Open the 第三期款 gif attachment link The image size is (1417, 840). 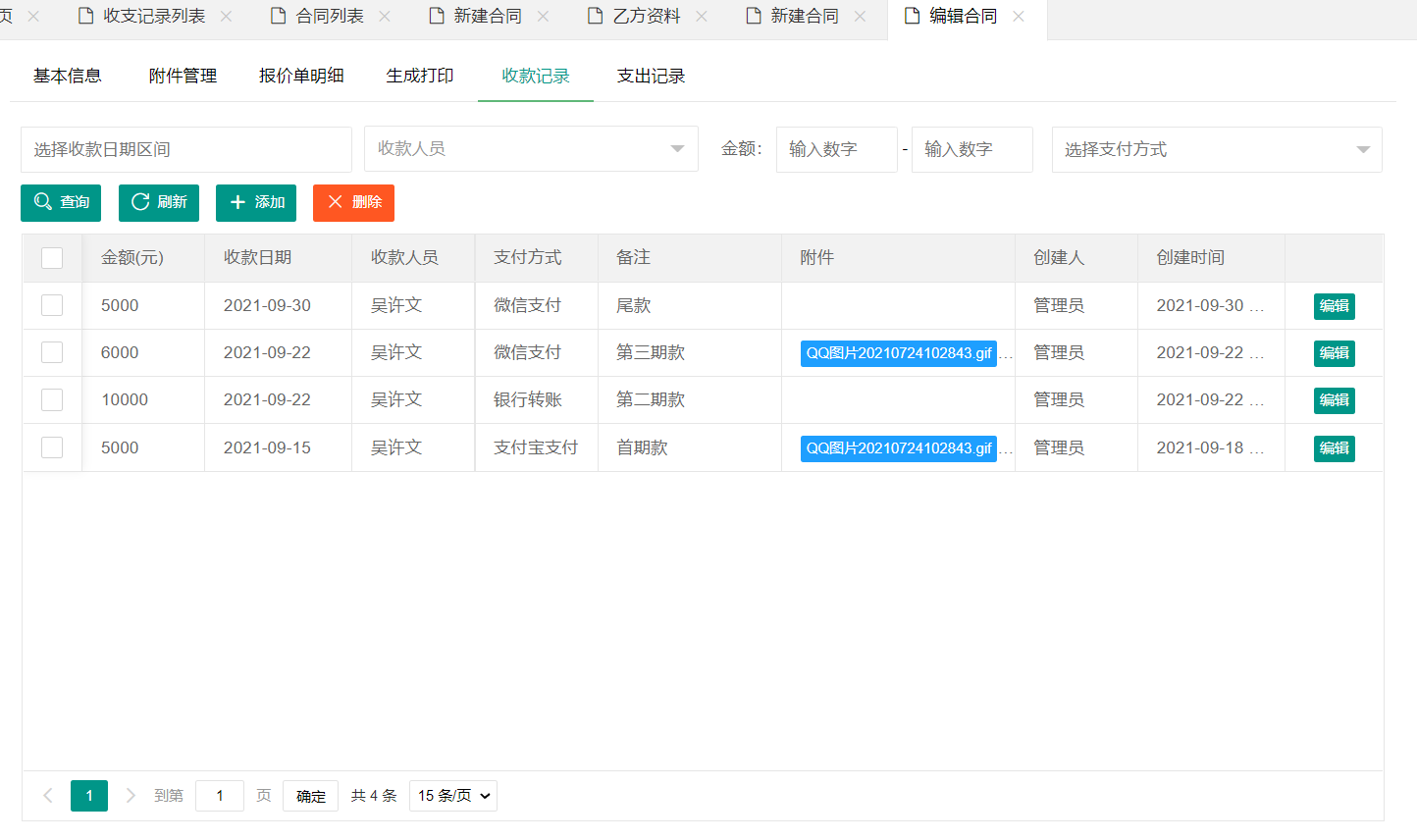pyautogui.click(x=898, y=353)
